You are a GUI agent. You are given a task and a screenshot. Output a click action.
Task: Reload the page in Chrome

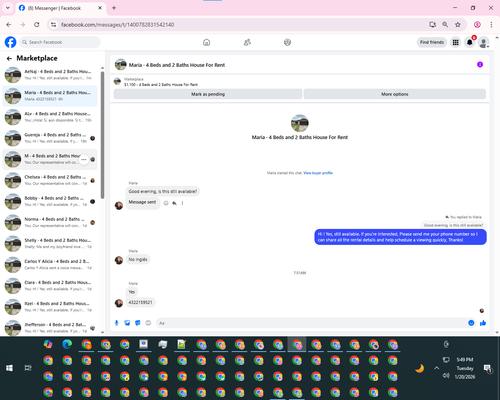click(x=37, y=25)
